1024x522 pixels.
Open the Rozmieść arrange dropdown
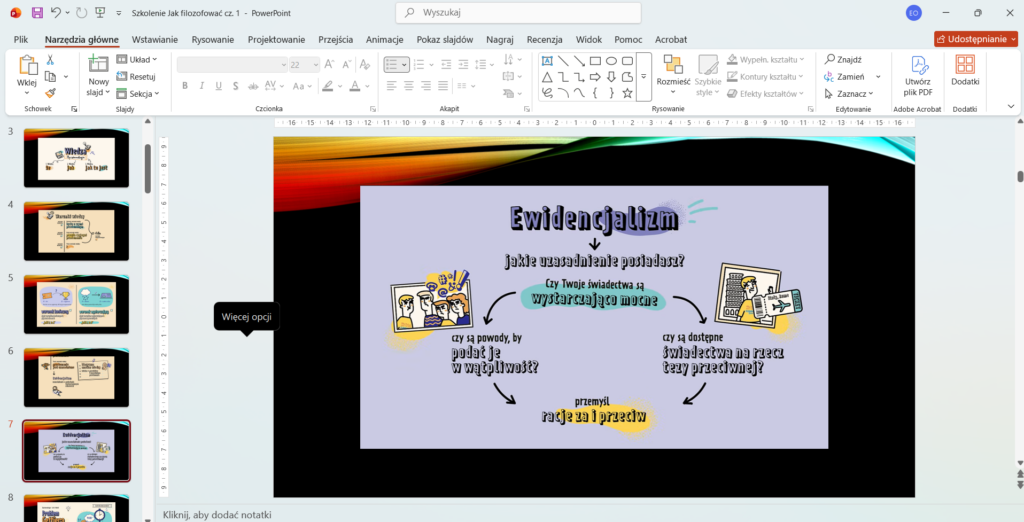(x=673, y=76)
